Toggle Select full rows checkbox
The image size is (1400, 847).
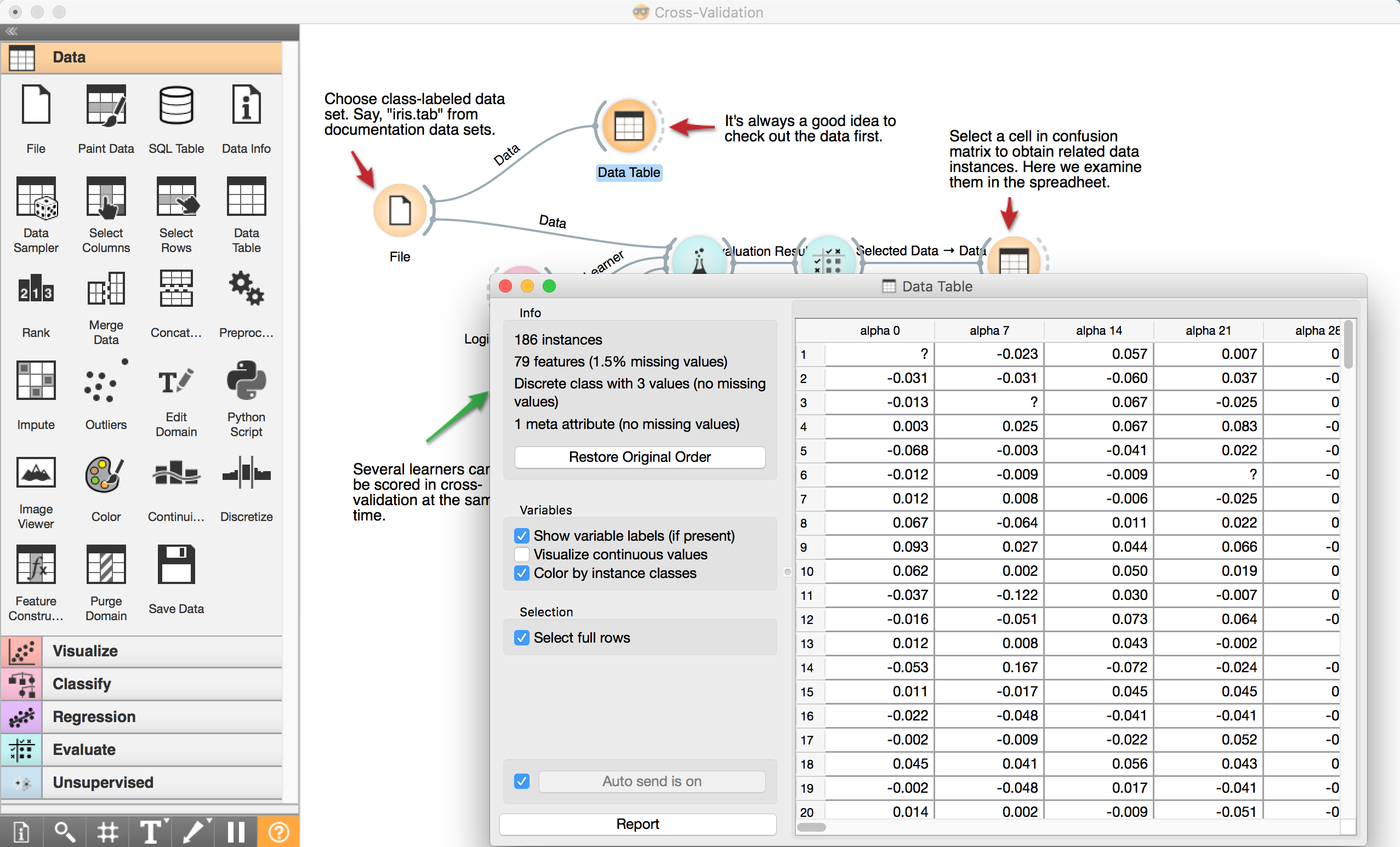[522, 638]
